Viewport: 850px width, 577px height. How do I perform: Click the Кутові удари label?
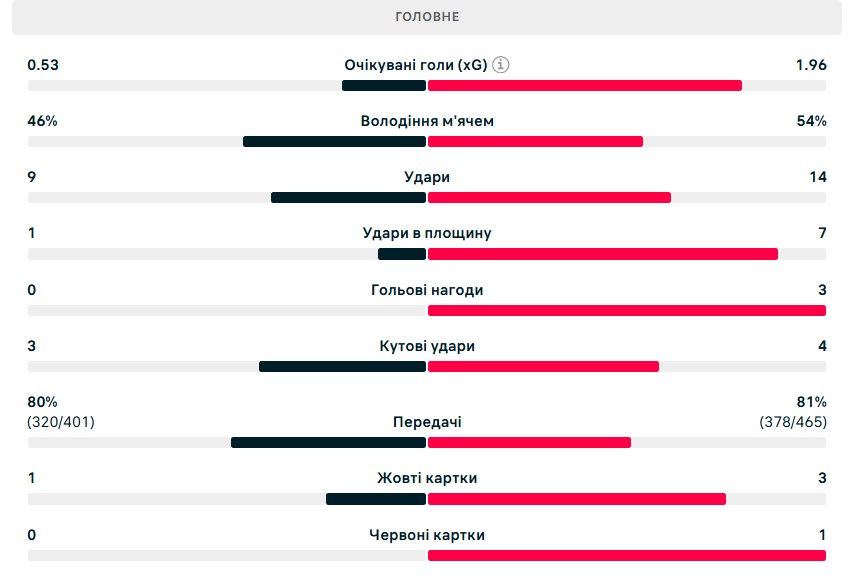click(427, 346)
